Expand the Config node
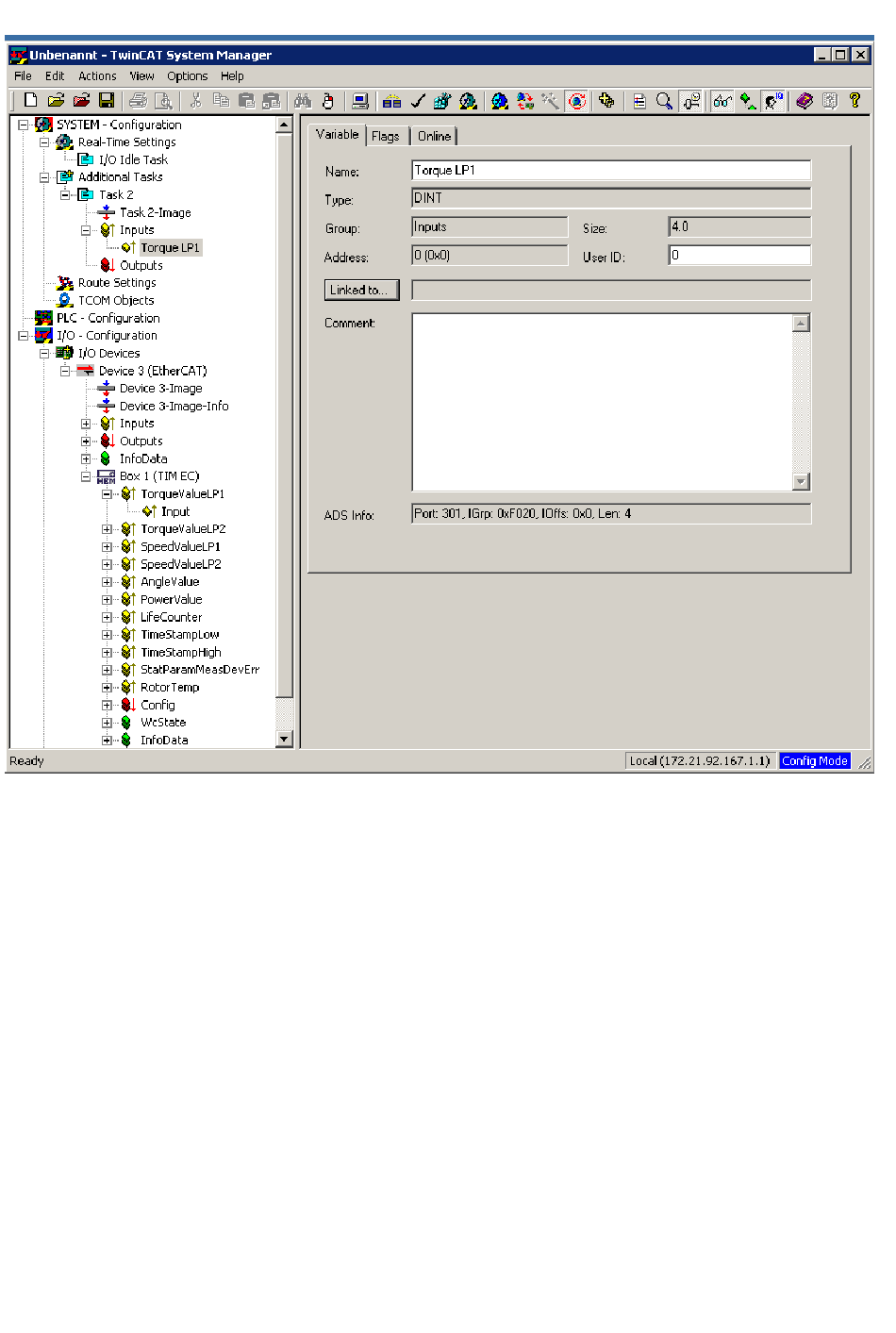 point(107,706)
